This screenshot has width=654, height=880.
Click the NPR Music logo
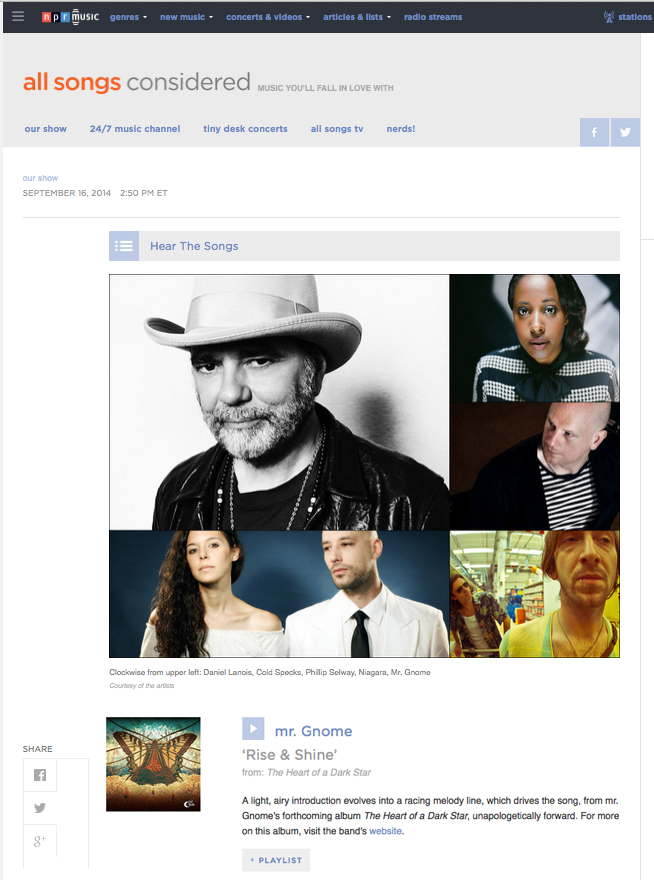tap(70, 17)
